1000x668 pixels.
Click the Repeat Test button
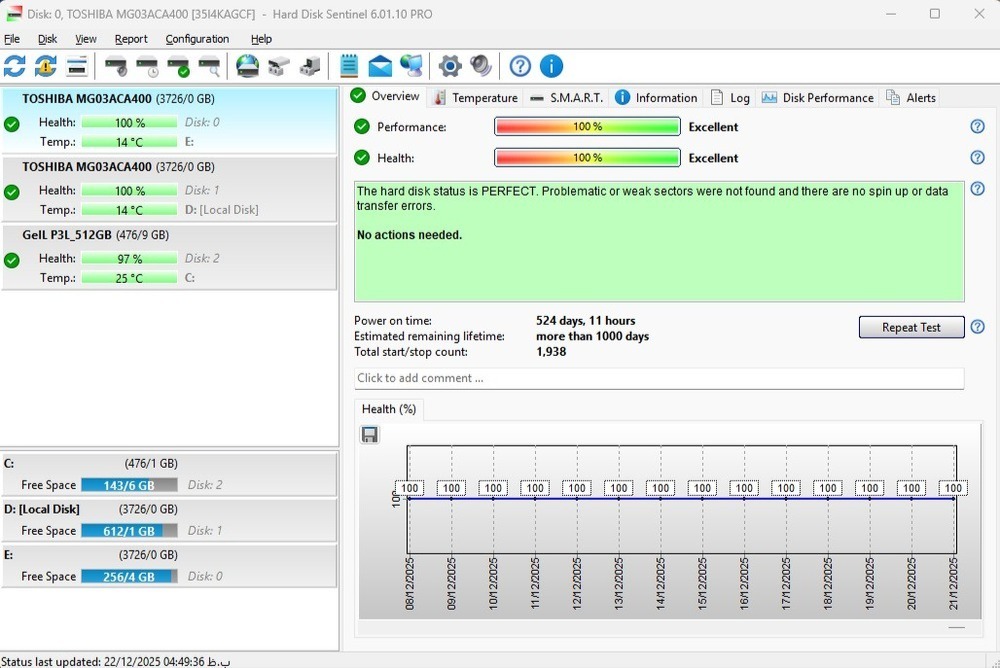pyautogui.click(x=911, y=328)
